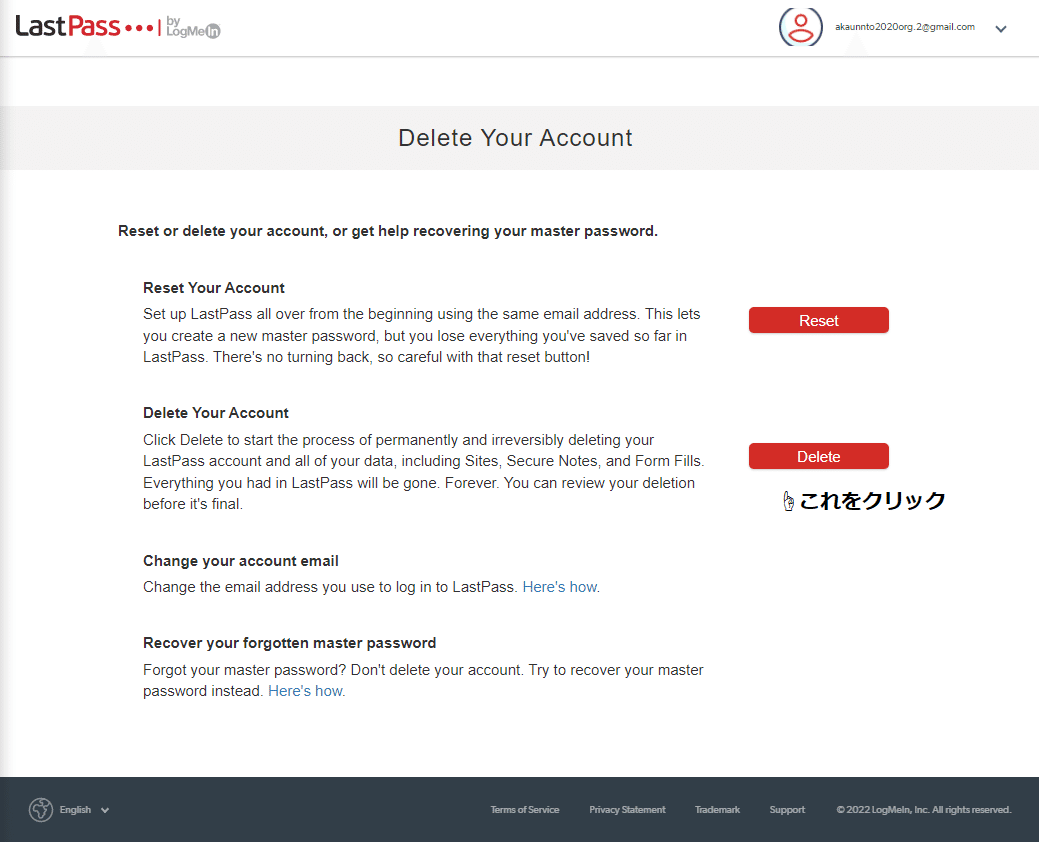
Task: Open Terms of Service link
Action: 525,810
